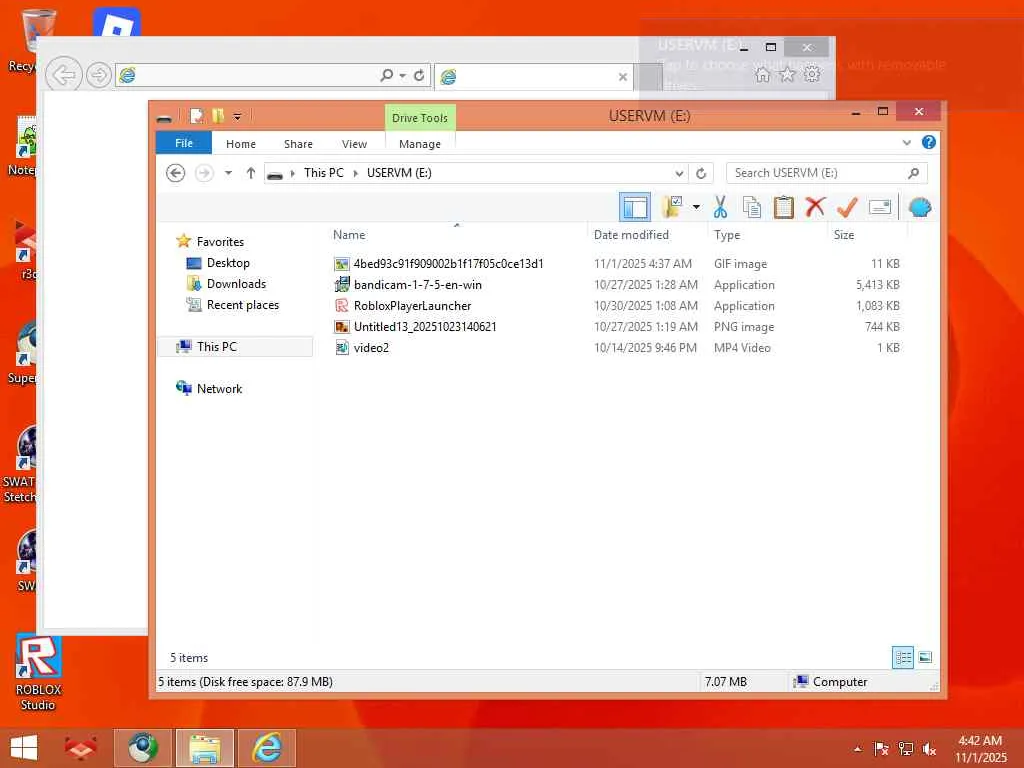
Task: Expand the chevron after This PC breadcrumb
Action: 355,173
